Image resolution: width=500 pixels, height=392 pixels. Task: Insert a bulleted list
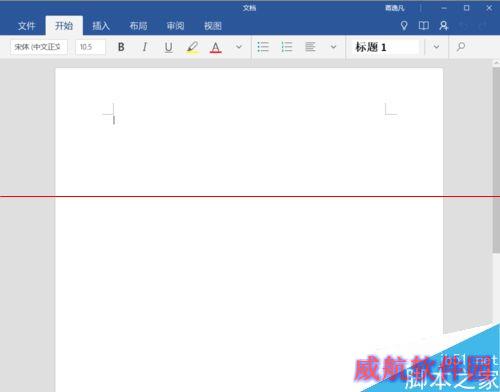[x=263, y=47]
